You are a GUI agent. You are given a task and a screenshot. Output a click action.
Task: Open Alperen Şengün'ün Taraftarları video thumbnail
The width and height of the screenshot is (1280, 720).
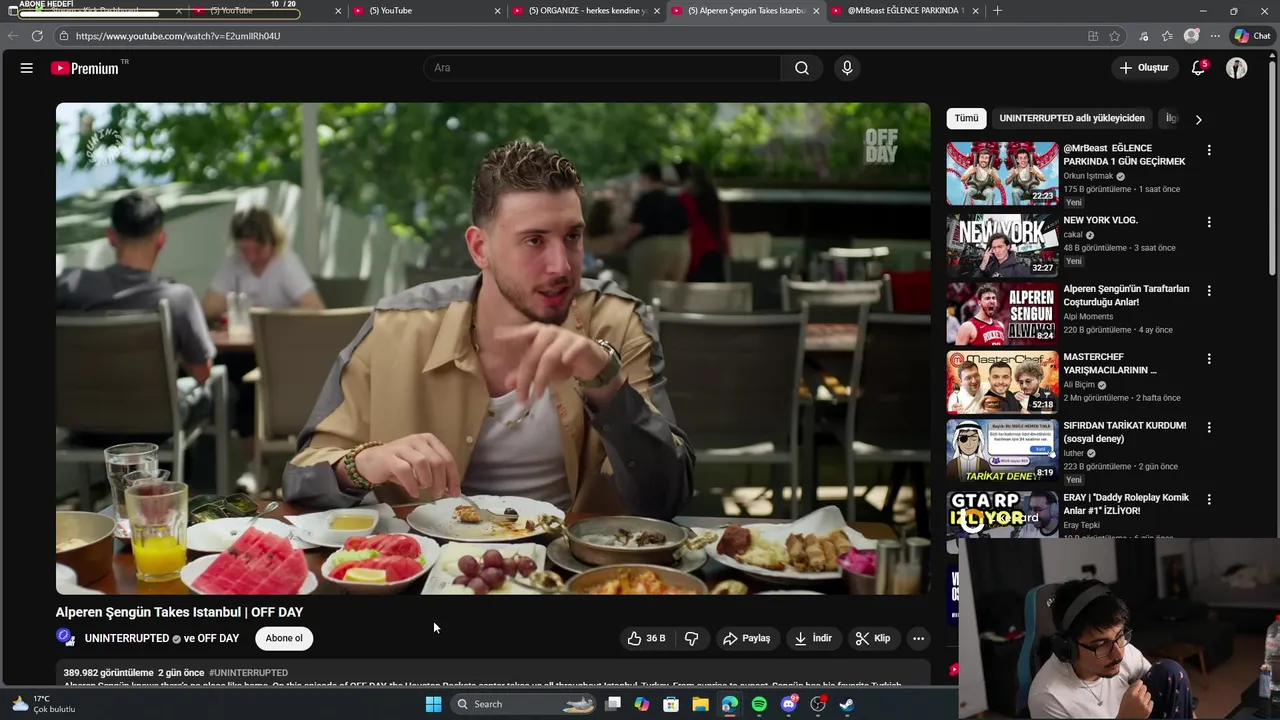[x=1002, y=313]
